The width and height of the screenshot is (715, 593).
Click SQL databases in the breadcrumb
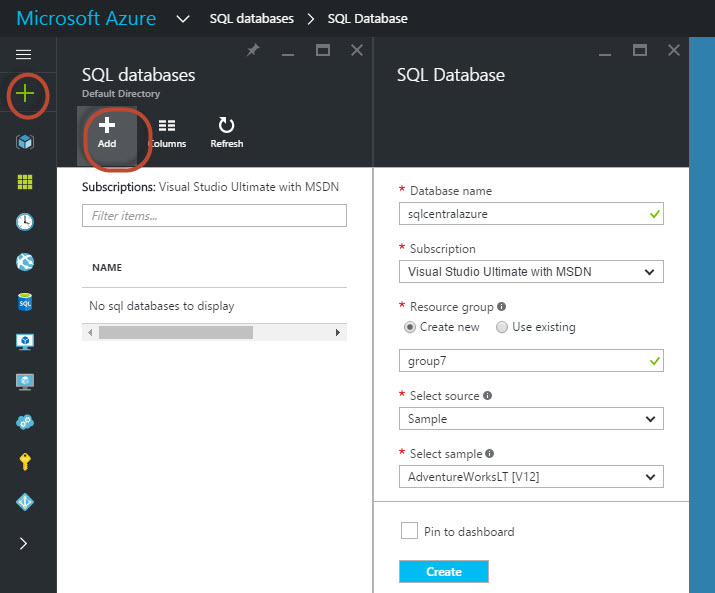pyautogui.click(x=252, y=18)
